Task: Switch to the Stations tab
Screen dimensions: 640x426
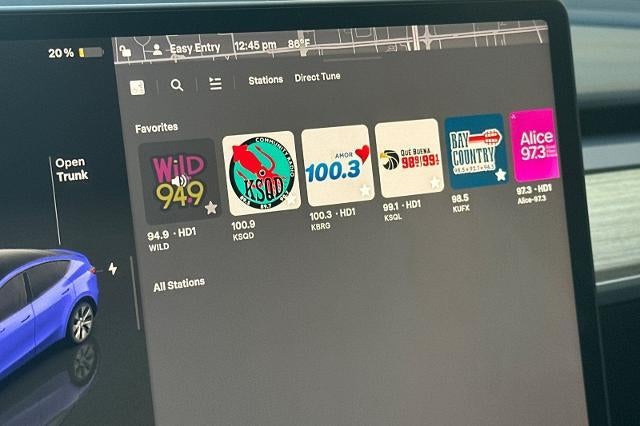Action: point(266,80)
